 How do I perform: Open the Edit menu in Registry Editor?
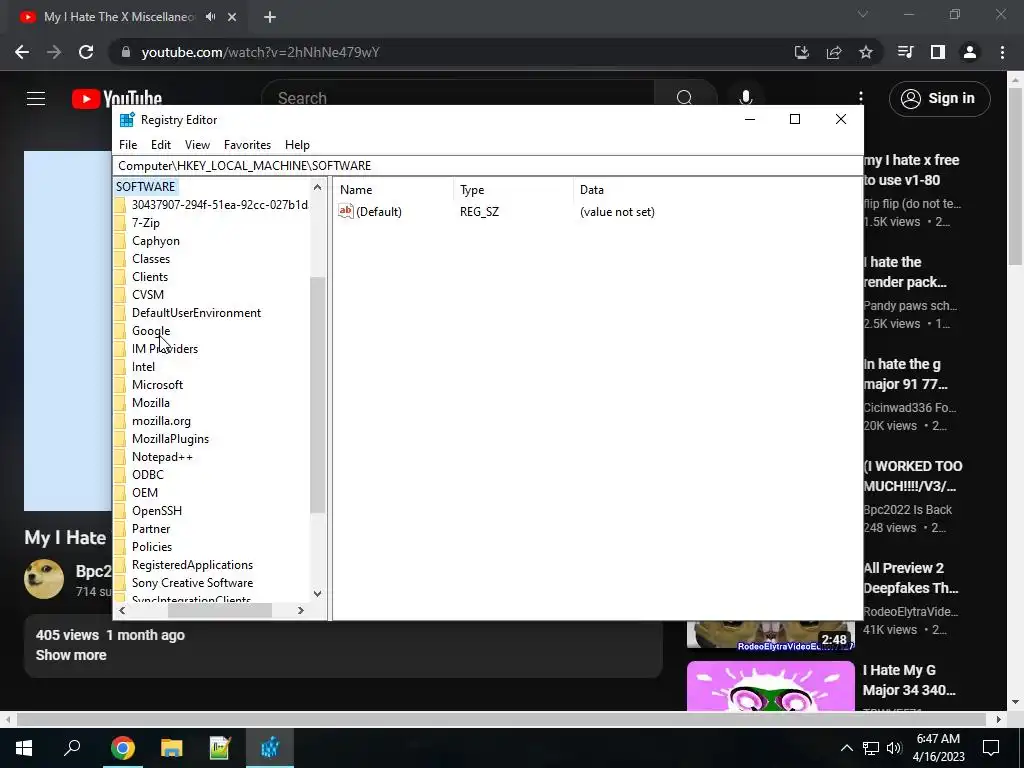point(161,145)
